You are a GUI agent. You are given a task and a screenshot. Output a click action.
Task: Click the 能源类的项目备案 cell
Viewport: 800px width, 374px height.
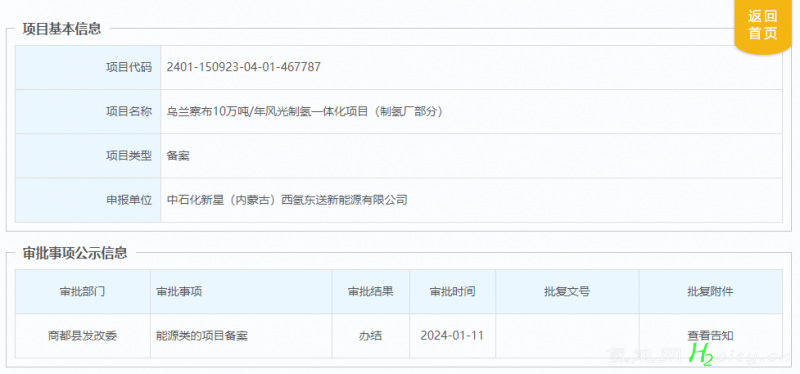point(241,336)
